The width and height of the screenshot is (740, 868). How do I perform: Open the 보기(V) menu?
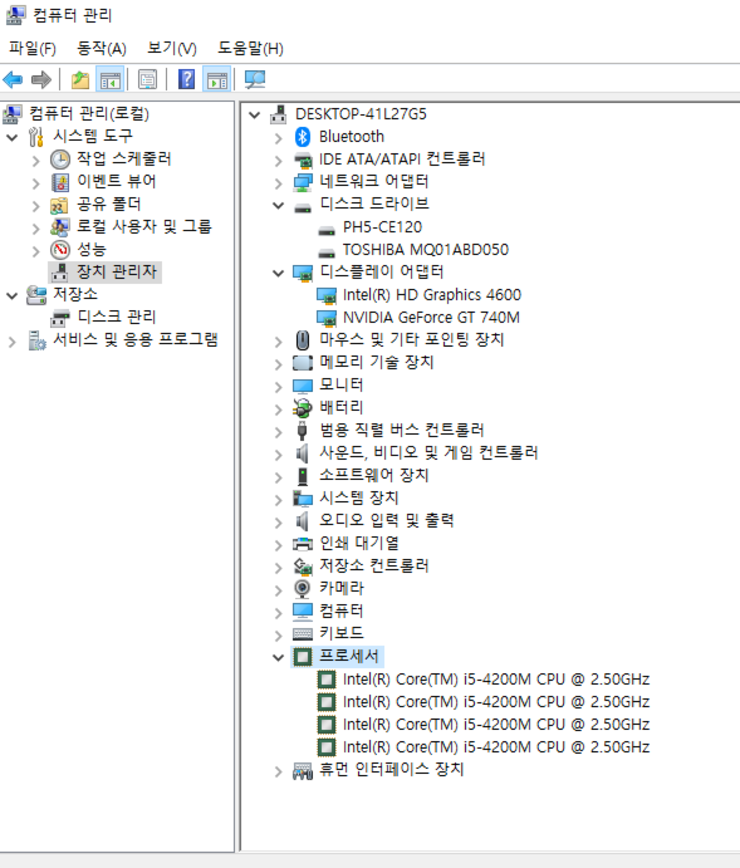(x=172, y=48)
